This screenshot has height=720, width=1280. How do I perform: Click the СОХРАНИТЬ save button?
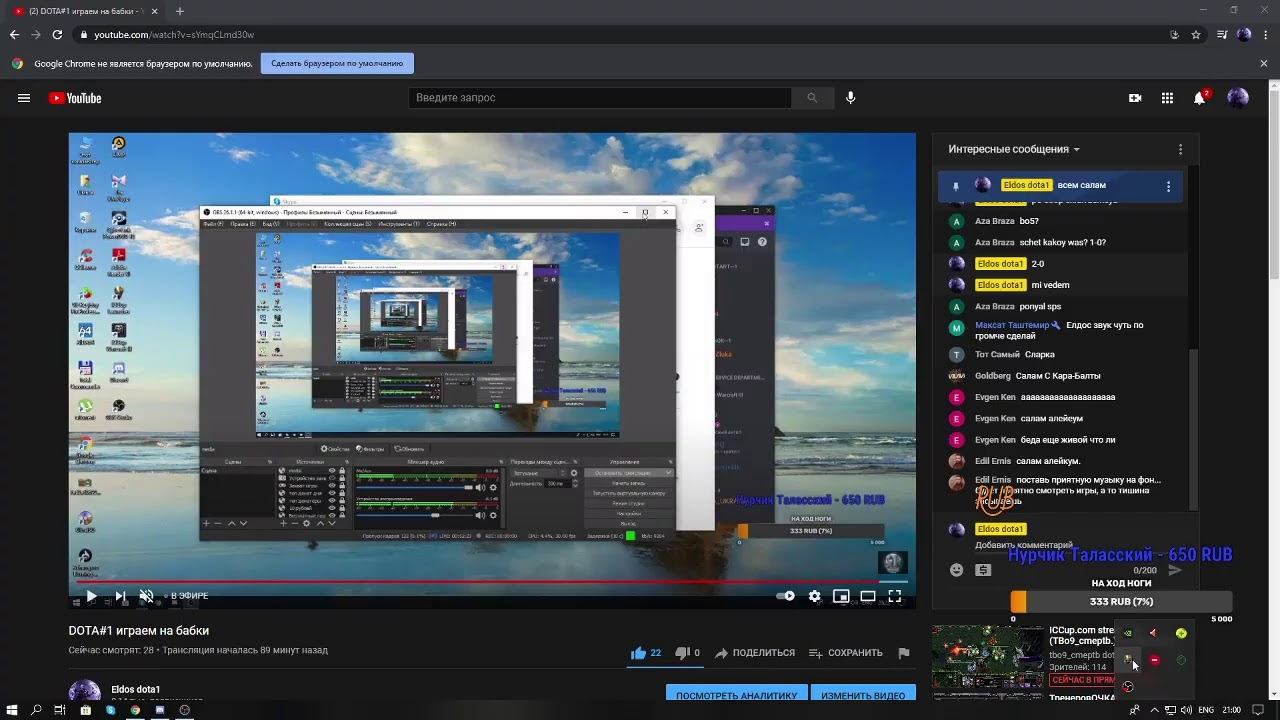[846, 653]
